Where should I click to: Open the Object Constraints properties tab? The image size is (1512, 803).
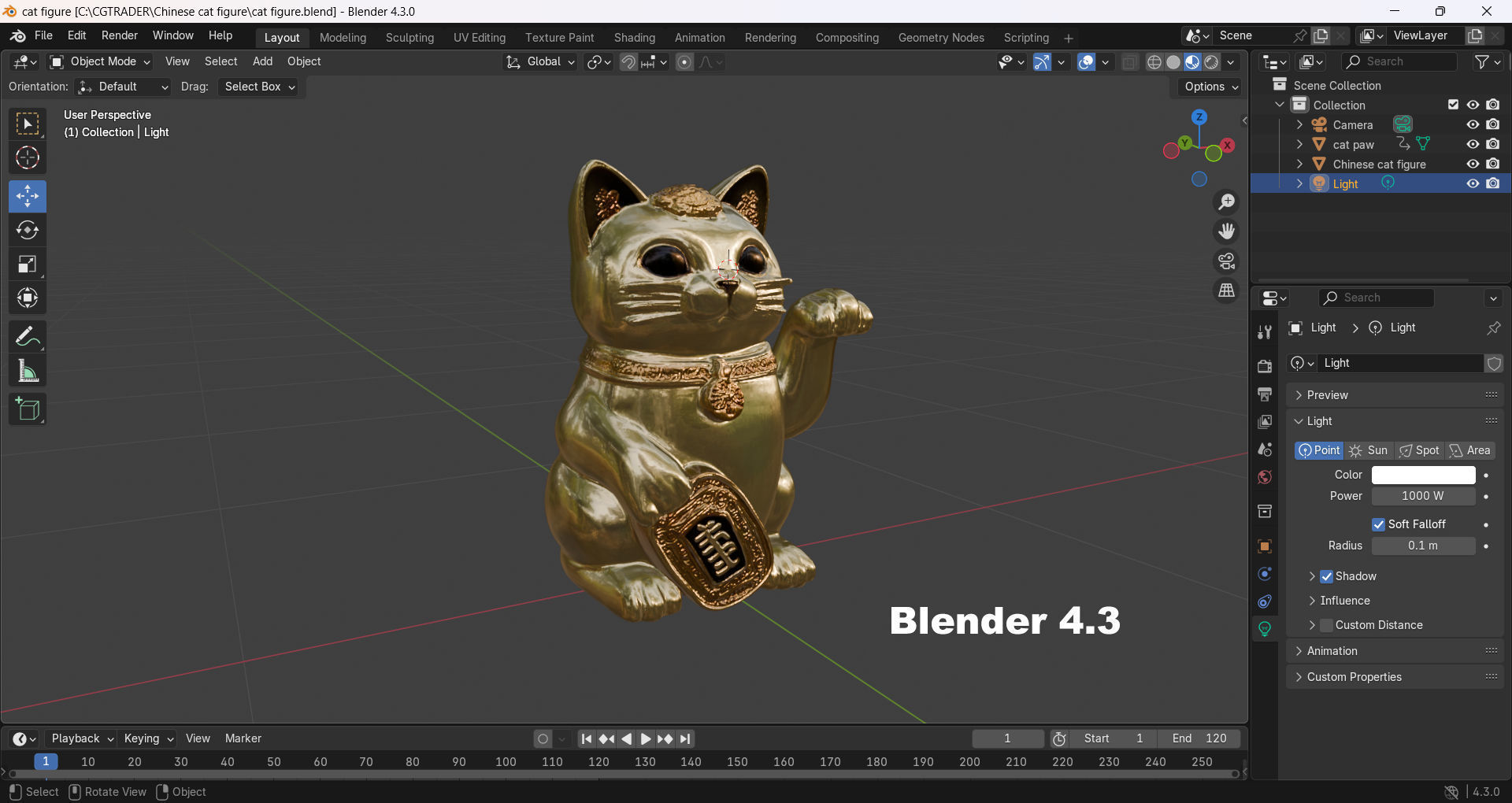pyautogui.click(x=1265, y=601)
